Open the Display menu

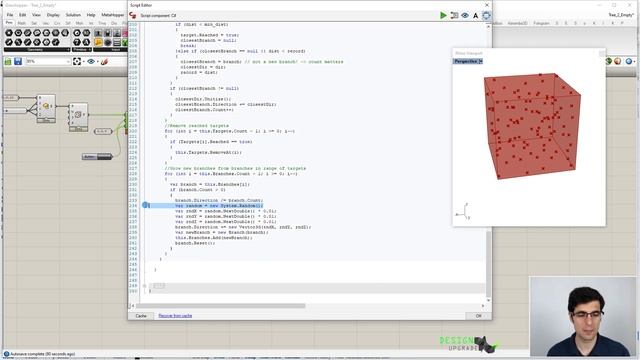click(53, 15)
